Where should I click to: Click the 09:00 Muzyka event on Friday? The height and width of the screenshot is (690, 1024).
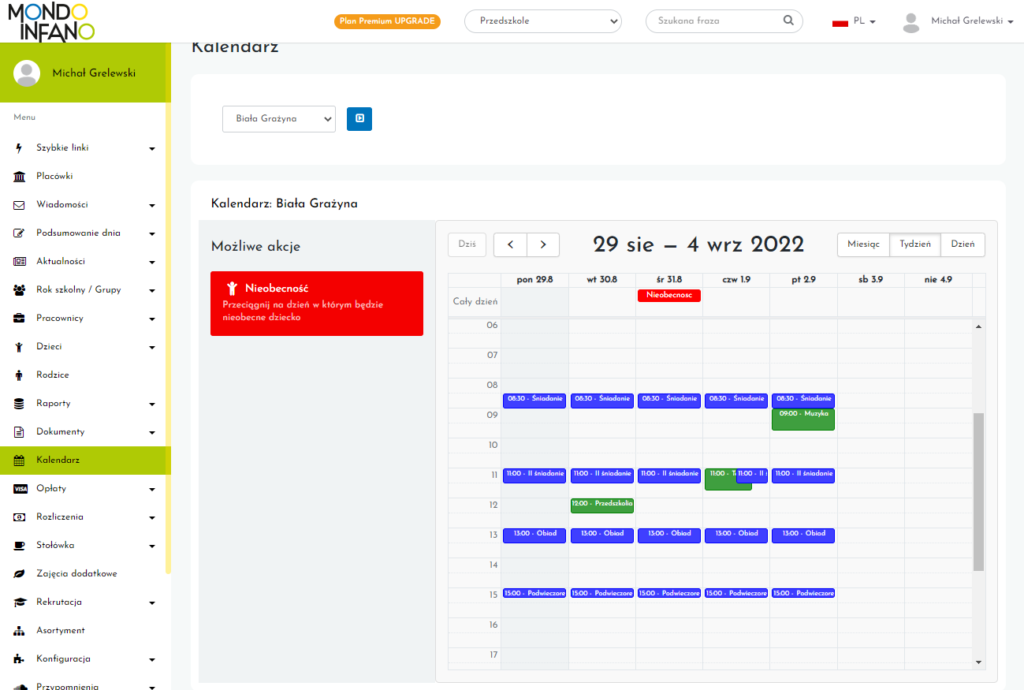pyautogui.click(x=803, y=419)
